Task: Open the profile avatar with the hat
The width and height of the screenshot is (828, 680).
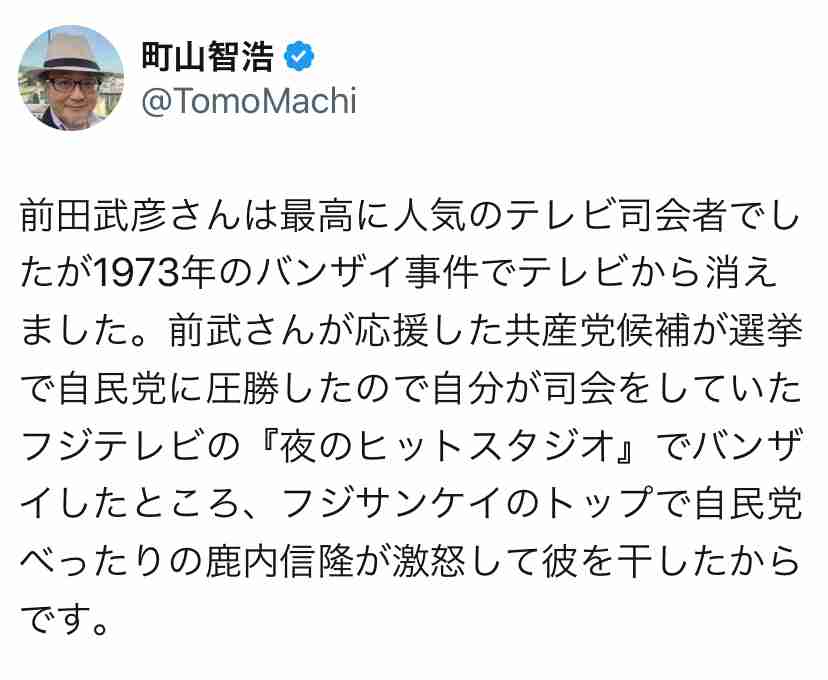Action: click(x=71, y=78)
